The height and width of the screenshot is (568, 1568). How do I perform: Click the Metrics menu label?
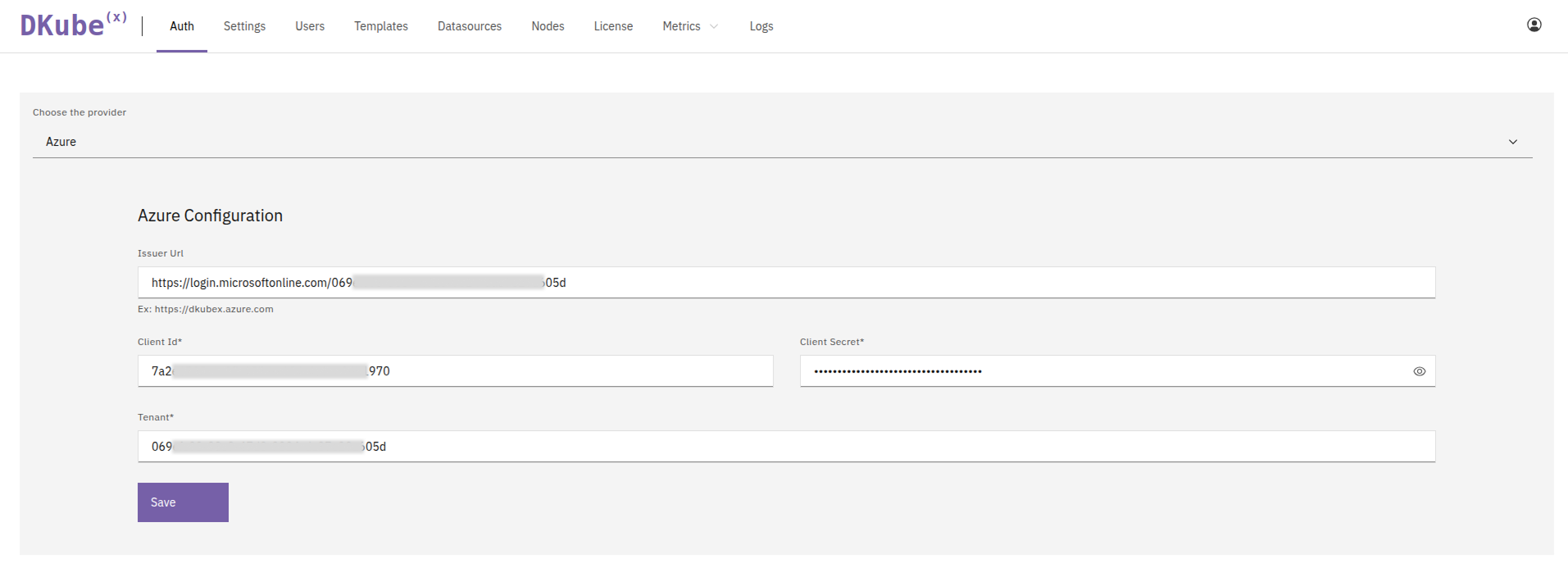pos(681,26)
